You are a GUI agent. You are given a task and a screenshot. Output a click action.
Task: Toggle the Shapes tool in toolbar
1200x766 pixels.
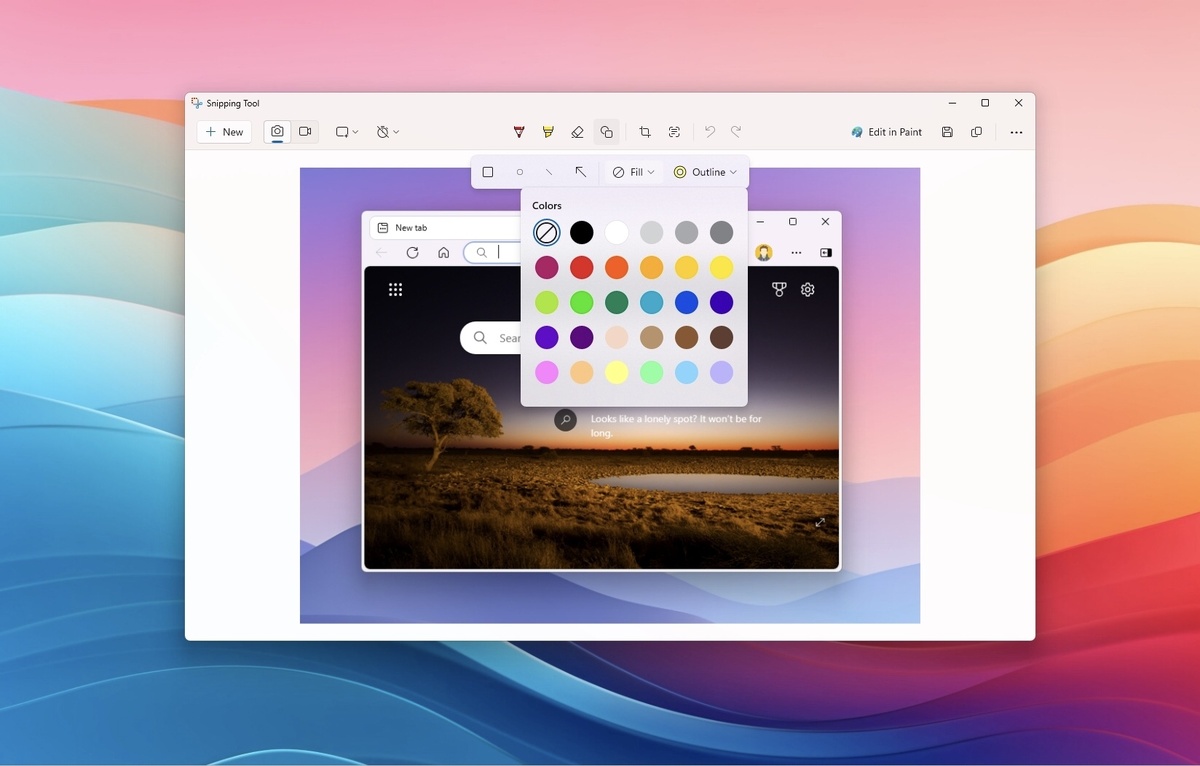(x=606, y=132)
